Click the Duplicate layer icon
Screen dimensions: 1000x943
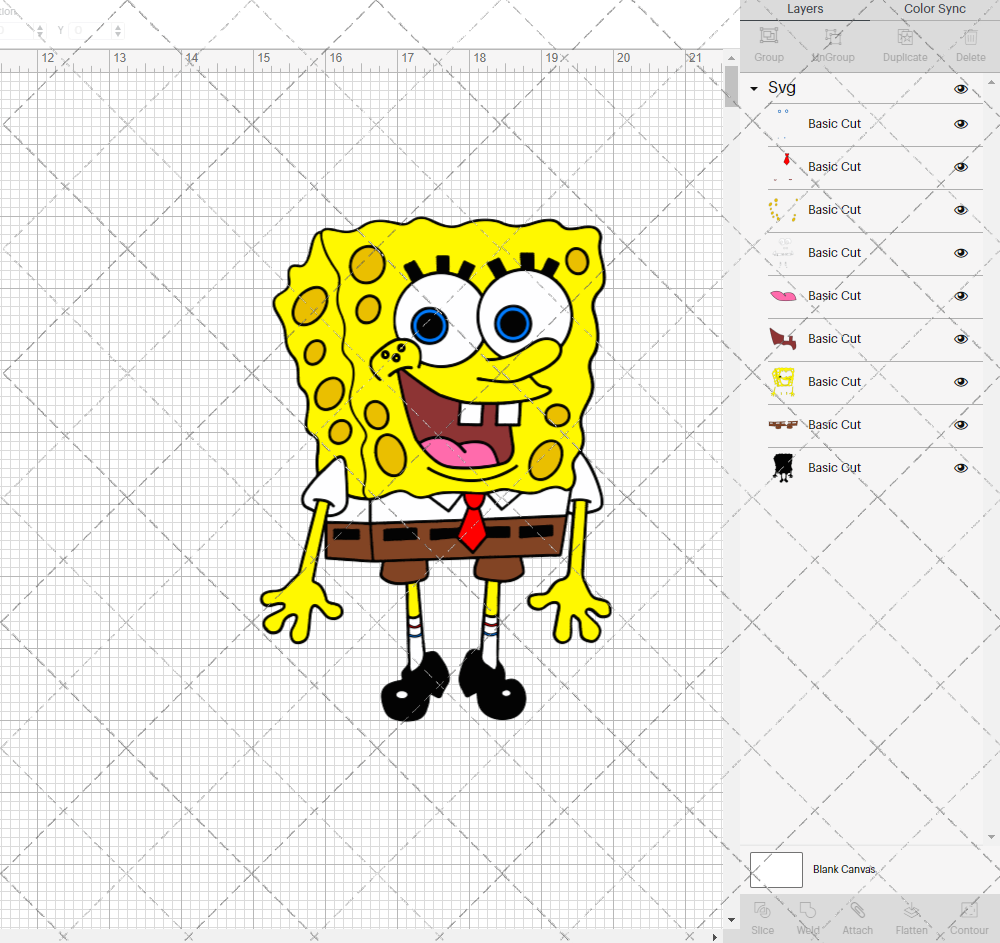(905, 36)
